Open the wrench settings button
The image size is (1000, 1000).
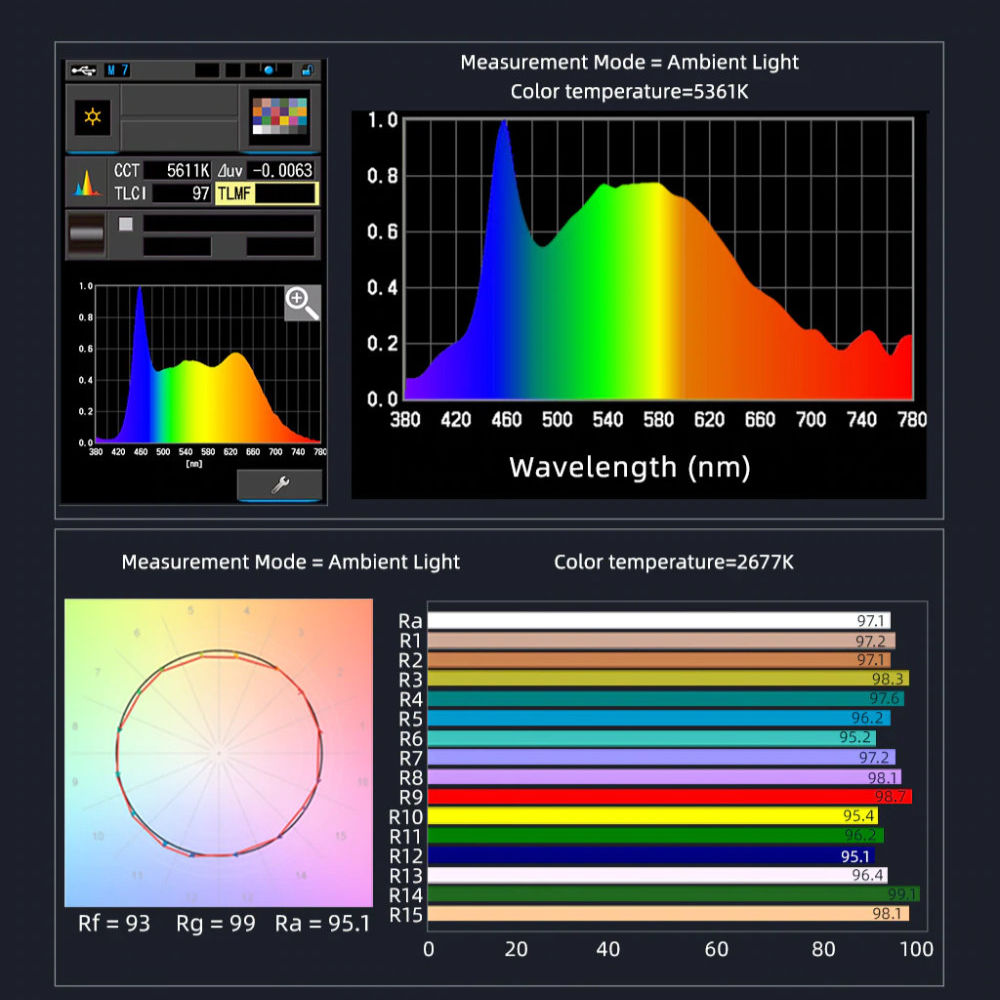click(x=280, y=485)
